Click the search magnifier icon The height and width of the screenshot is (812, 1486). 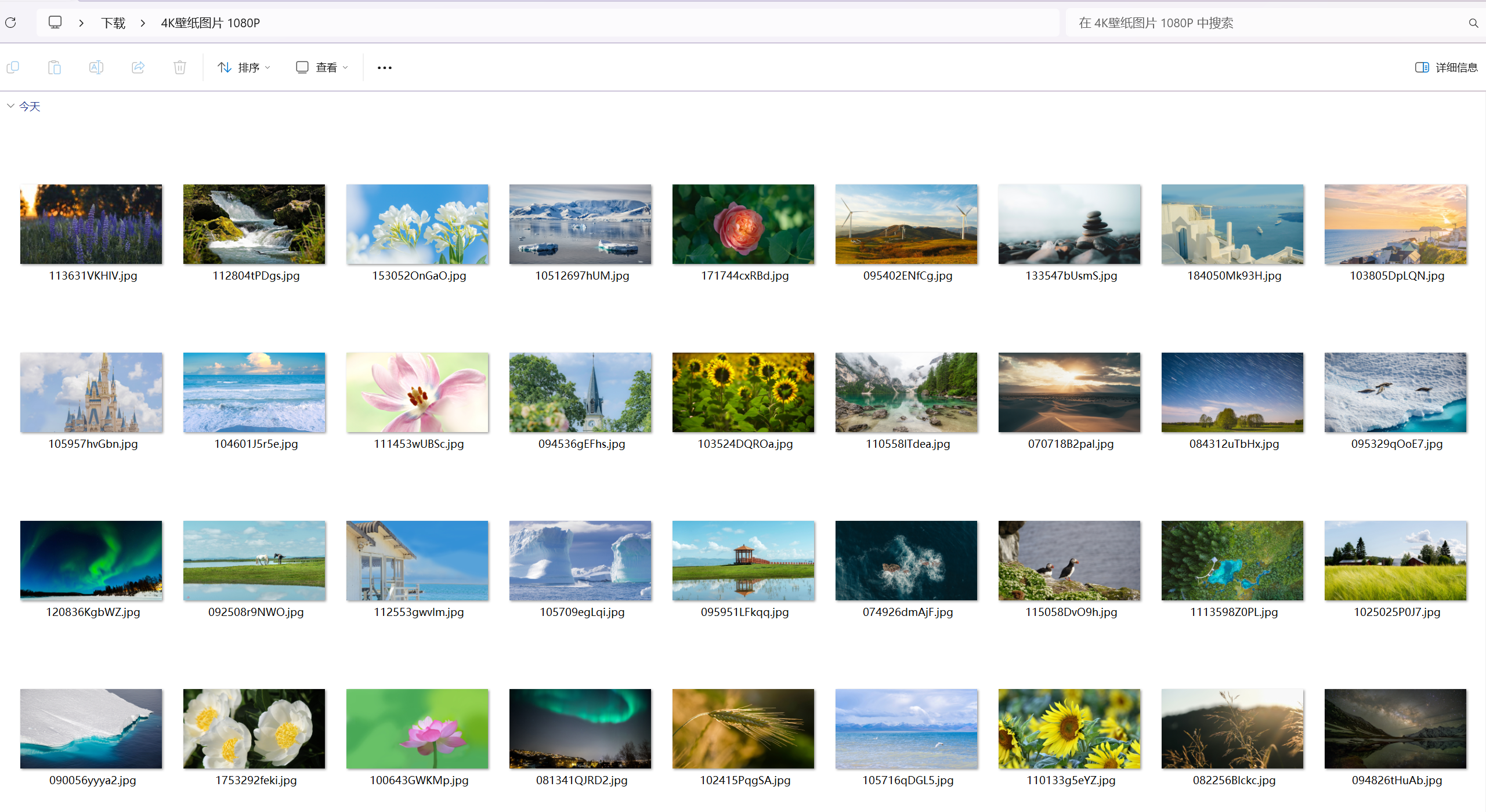point(1473,23)
